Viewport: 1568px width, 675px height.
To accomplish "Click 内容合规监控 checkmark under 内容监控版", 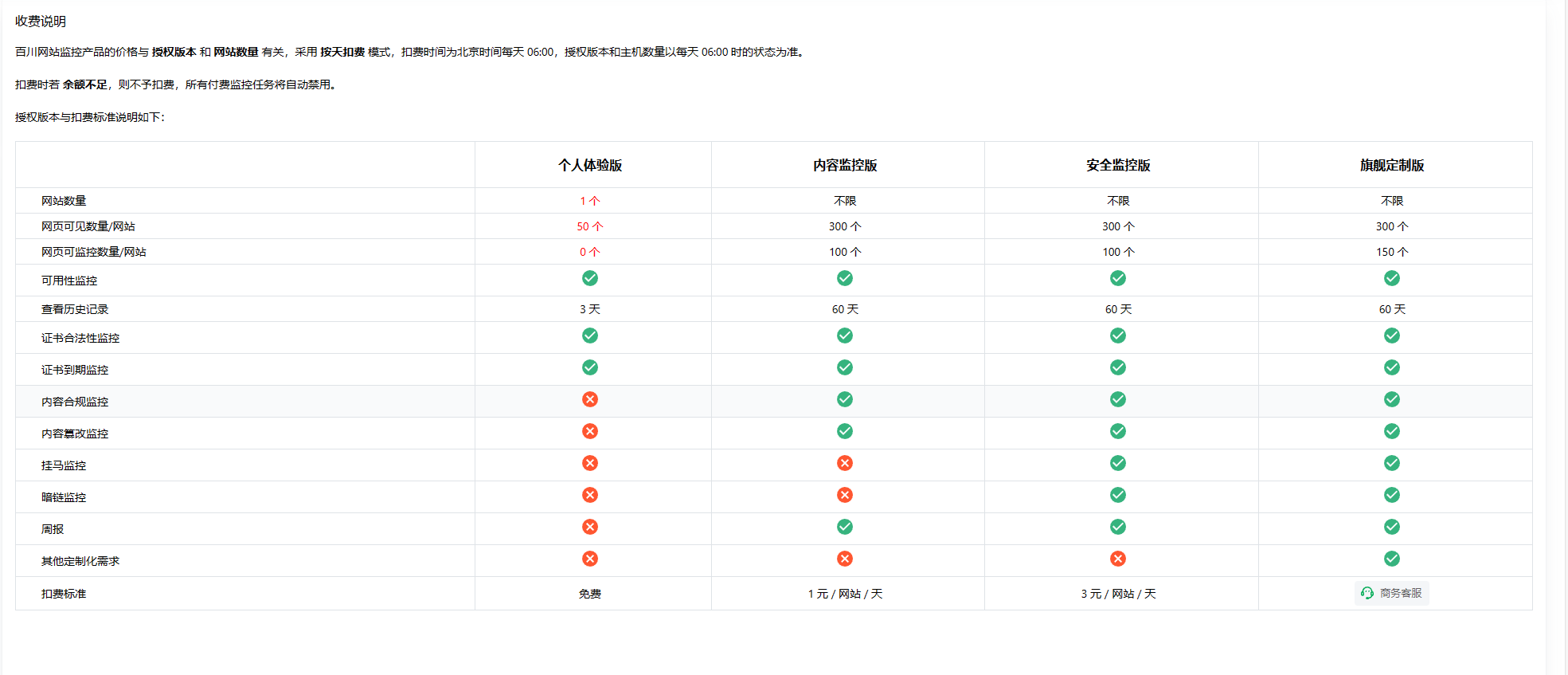I will point(845,399).
